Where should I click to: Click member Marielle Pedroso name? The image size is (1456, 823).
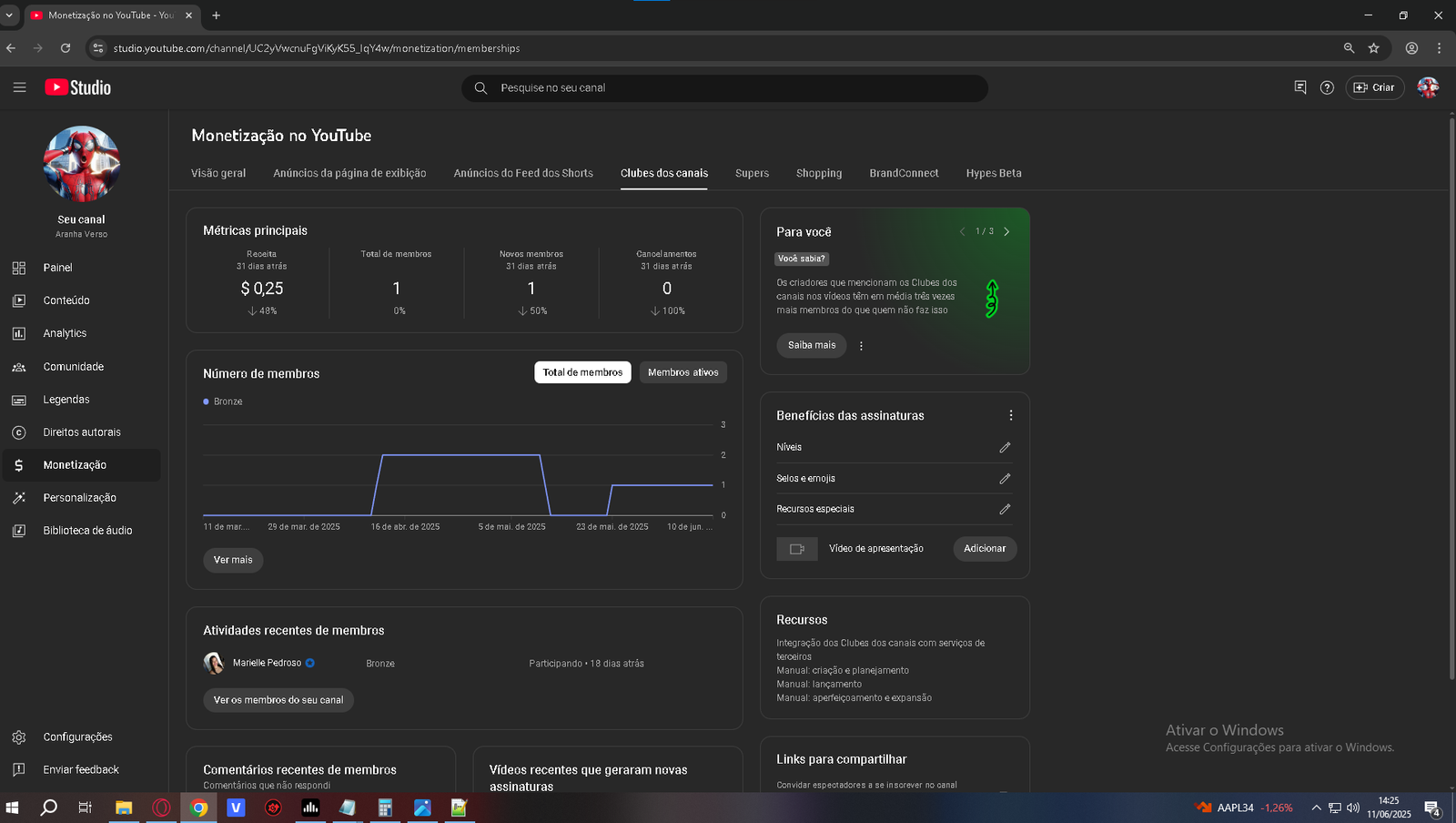pyautogui.click(x=267, y=664)
